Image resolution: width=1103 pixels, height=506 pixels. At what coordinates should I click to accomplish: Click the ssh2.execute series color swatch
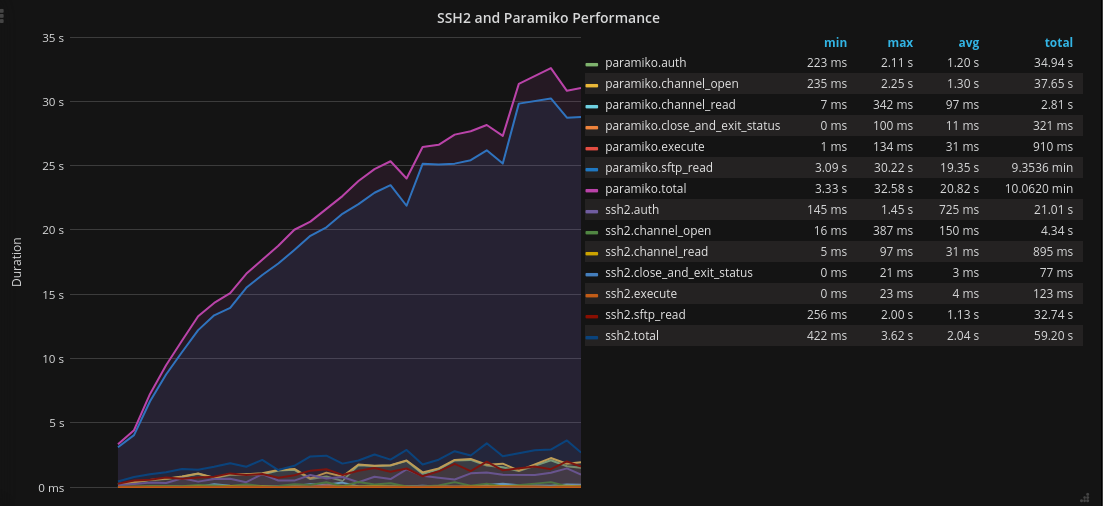point(592,295)
